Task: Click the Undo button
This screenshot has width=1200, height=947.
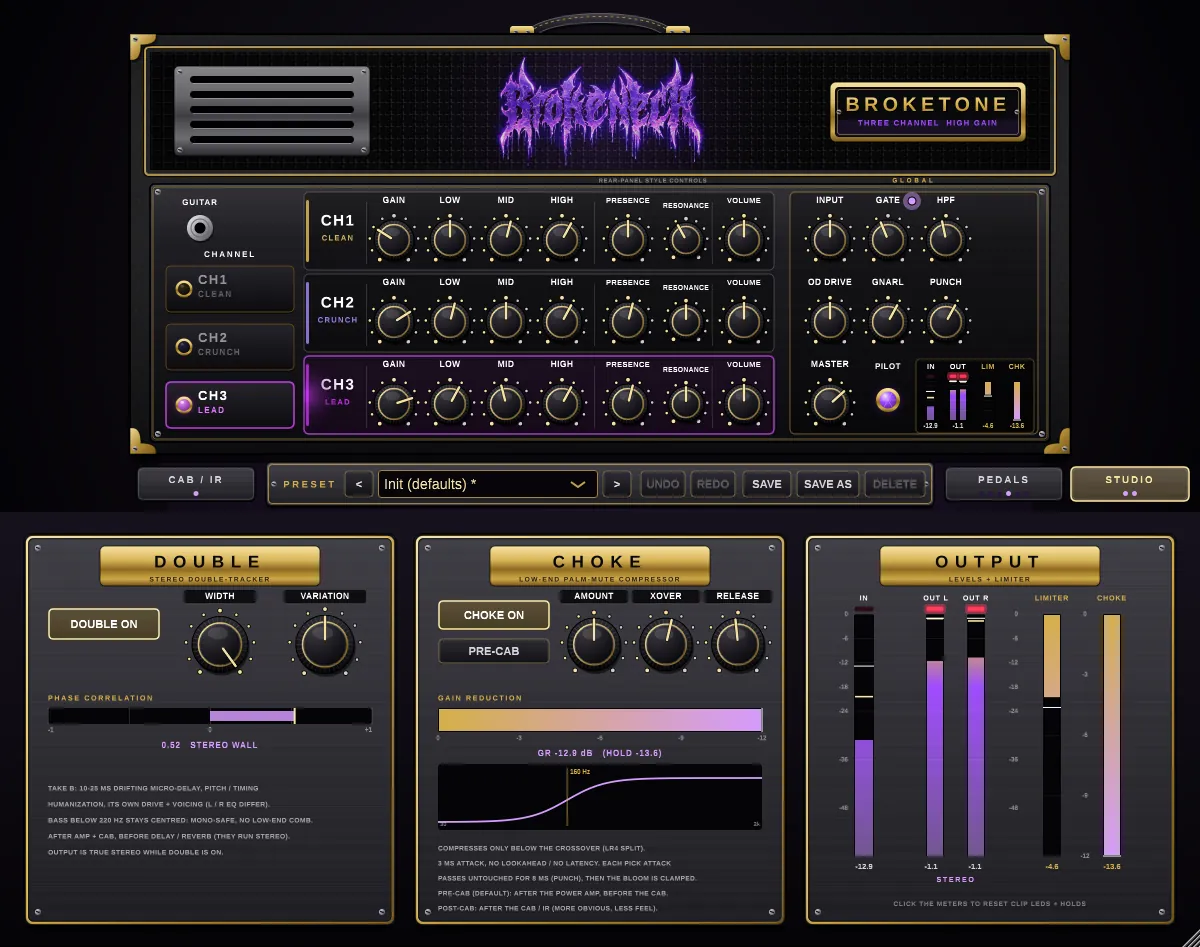Action: pyautogui.click(x=662, y=484)
